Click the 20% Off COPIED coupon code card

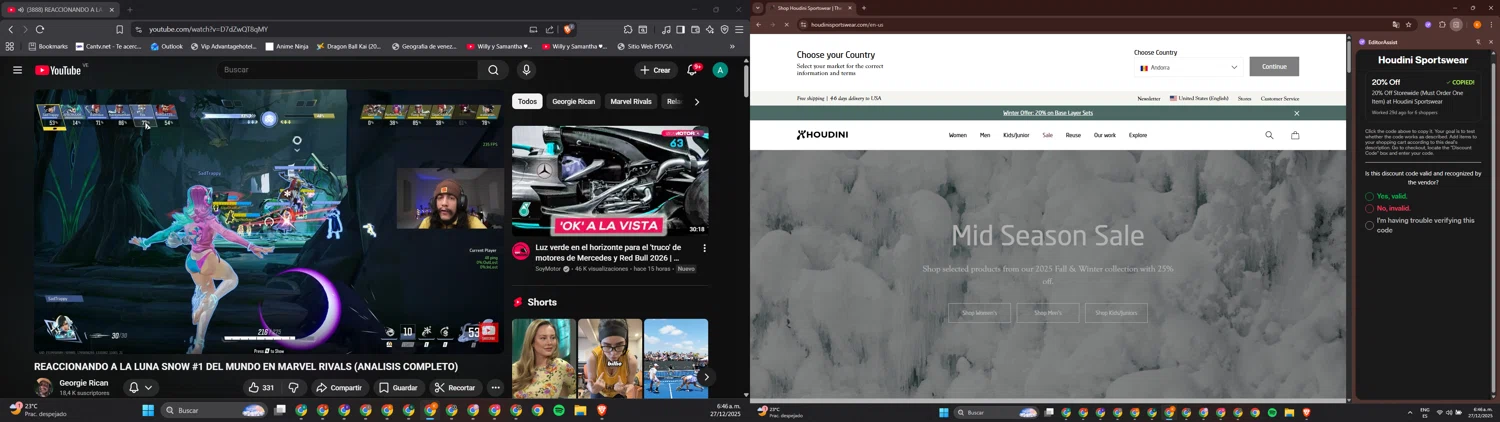point(1423,97)
